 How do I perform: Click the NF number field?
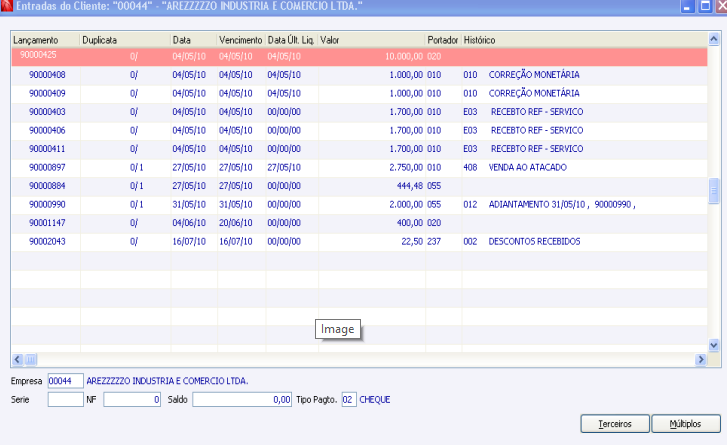click(x=132, y=400)
